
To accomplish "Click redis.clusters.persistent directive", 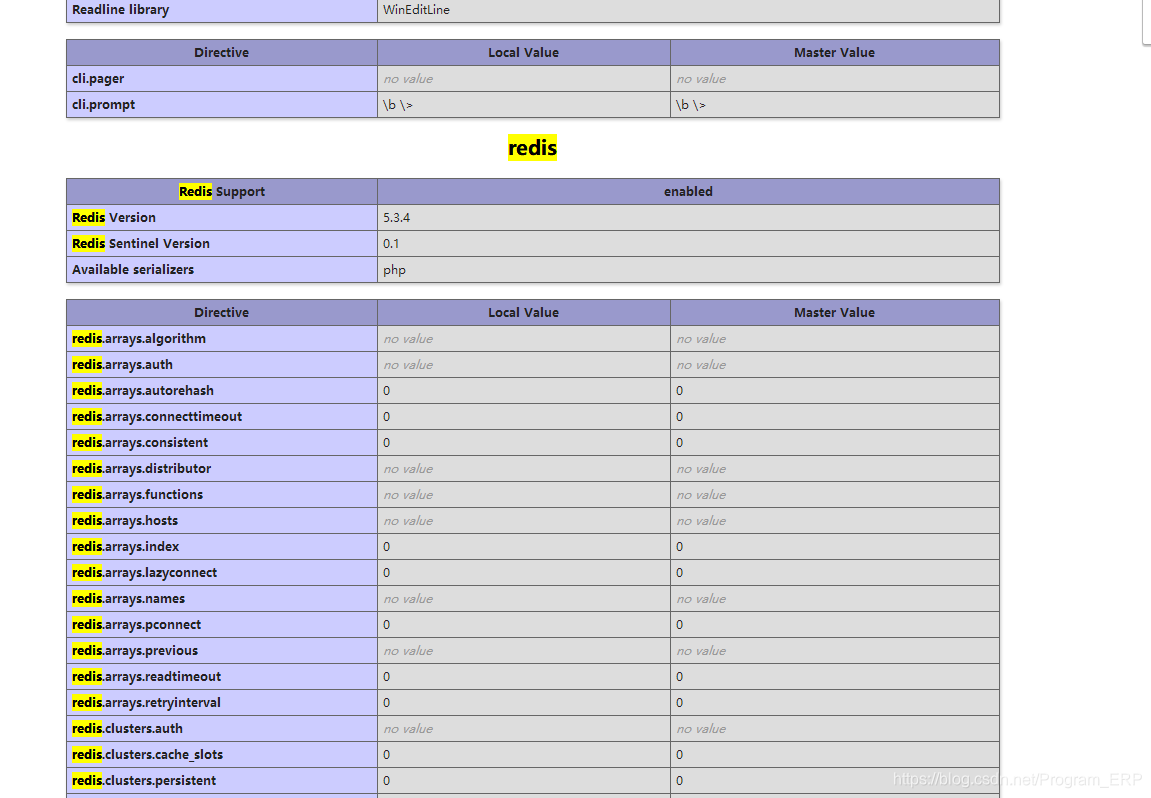I will 144,780.
